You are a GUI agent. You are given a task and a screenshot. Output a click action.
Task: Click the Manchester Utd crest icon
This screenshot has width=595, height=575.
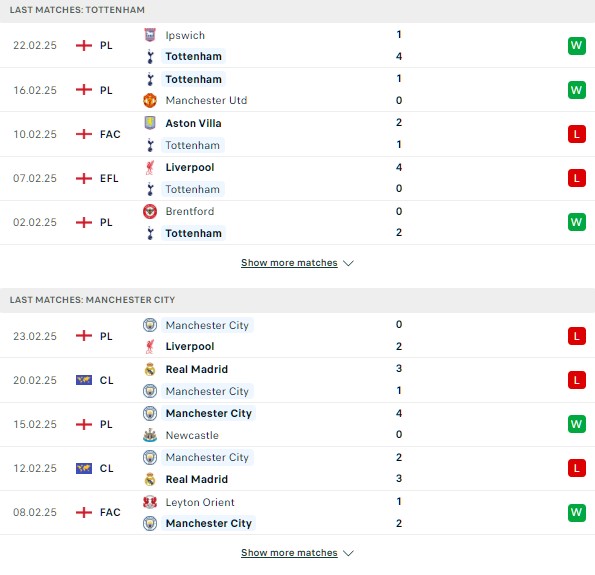(150, 100)
